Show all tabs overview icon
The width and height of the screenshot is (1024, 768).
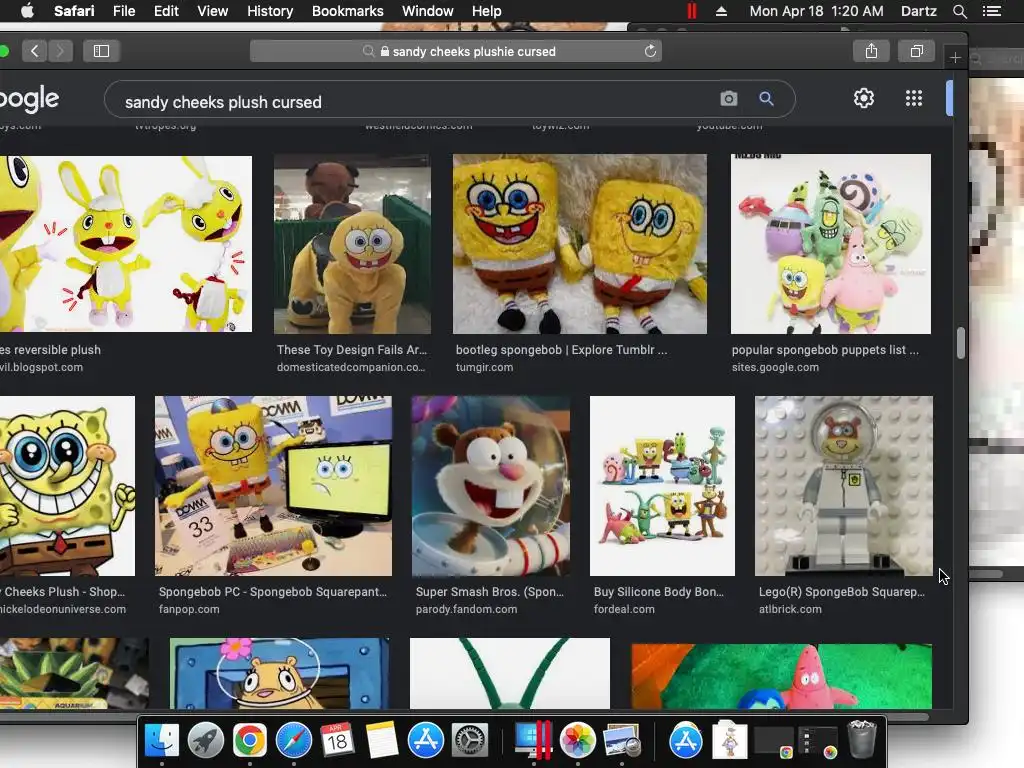(x=917, y=51)
